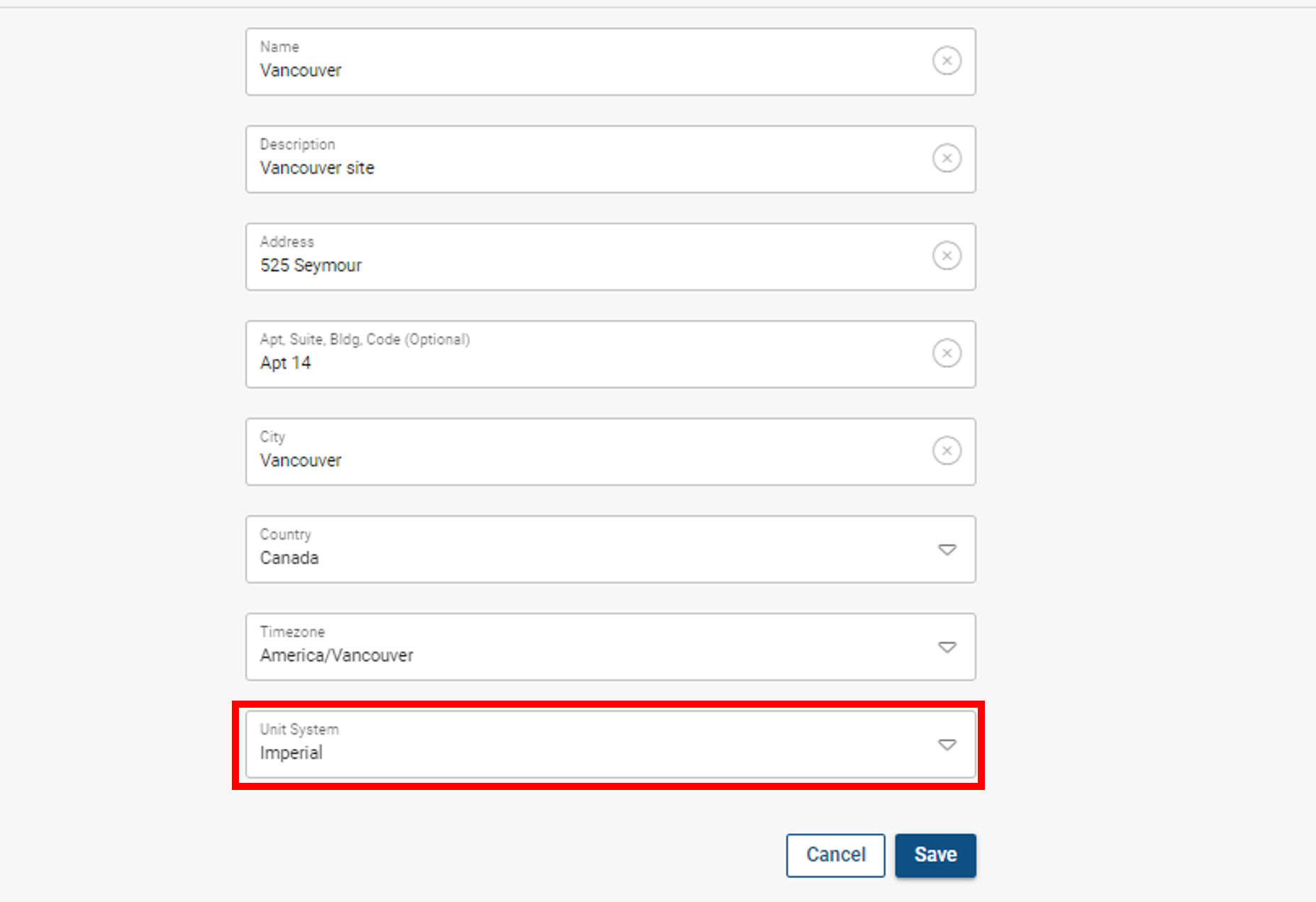This screenshot has width=1316, height=902.
Task: Click into the Address field 525 Seymour
Action: point(610,257)
